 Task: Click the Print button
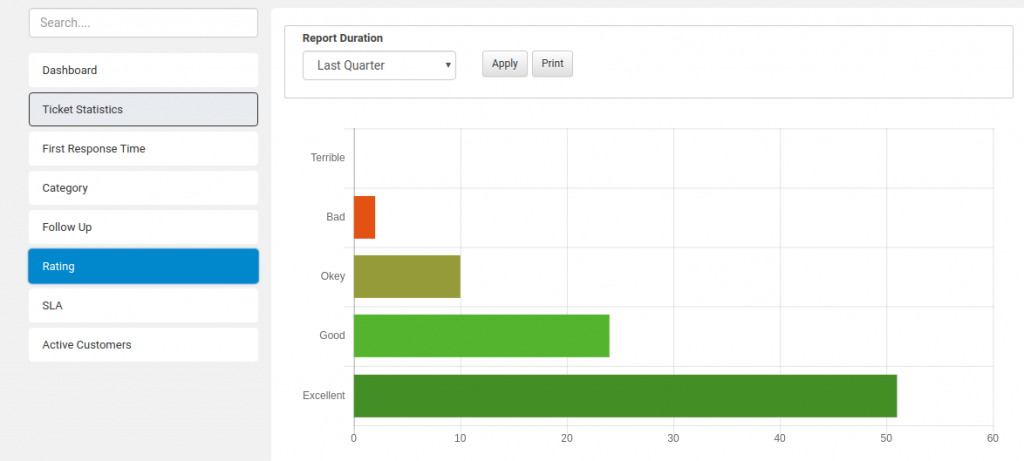552,64
